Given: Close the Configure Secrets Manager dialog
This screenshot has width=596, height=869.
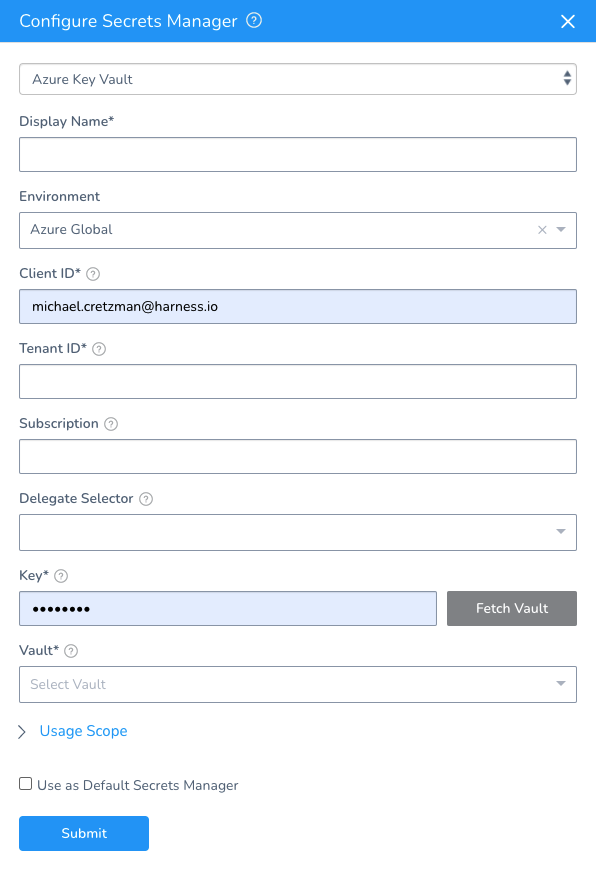Looking at the screenshot, I should 568,21.
